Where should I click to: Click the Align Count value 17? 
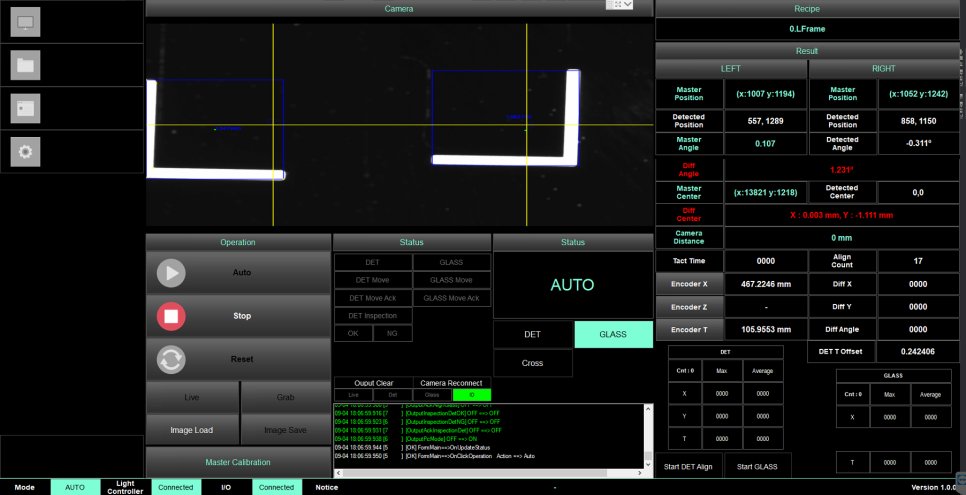pyautogui.click(x=918, y=261)
